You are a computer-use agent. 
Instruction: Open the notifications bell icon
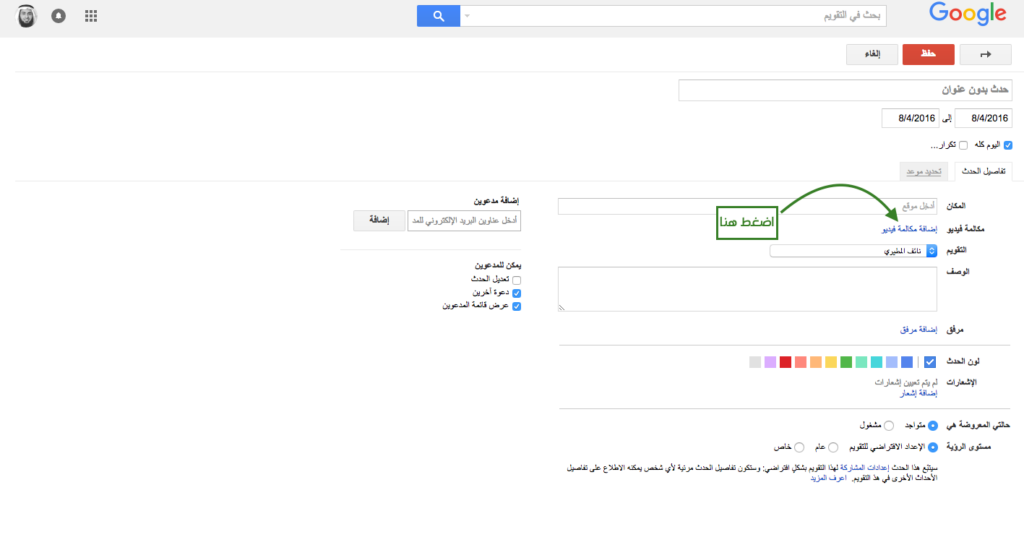click(59, 16)
